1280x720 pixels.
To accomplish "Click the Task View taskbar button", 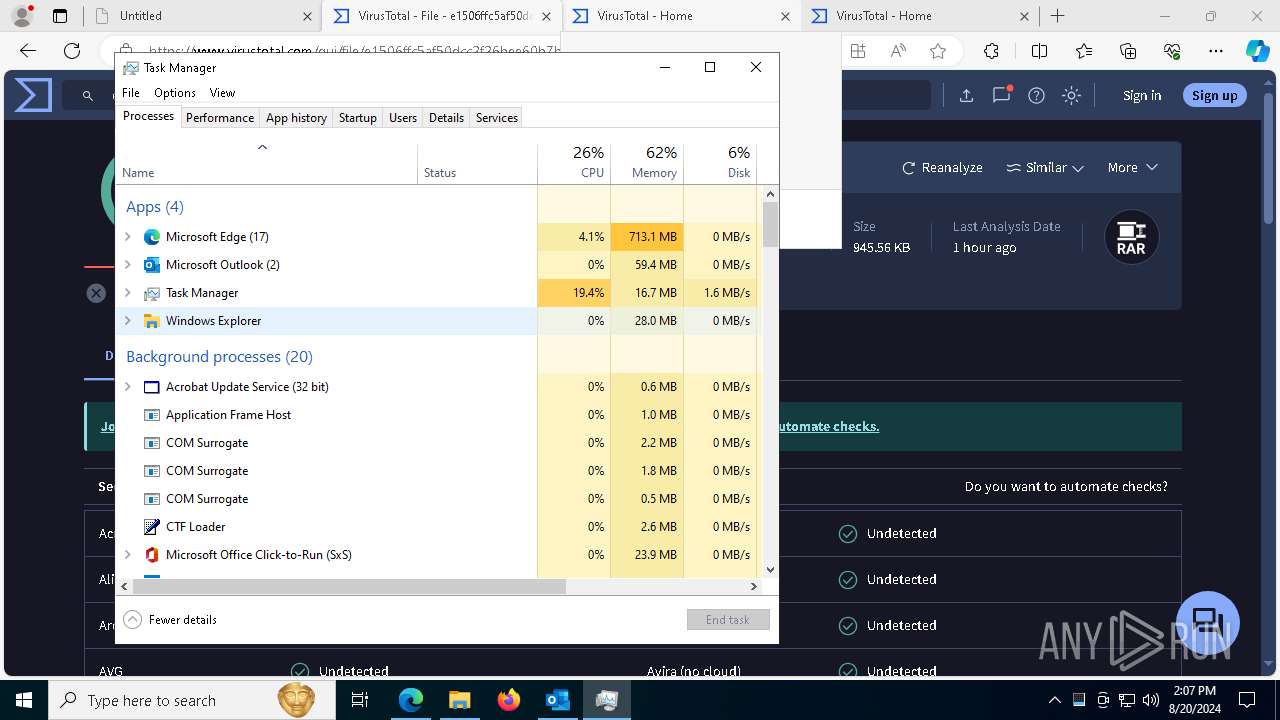I will (x=361, y=700).
